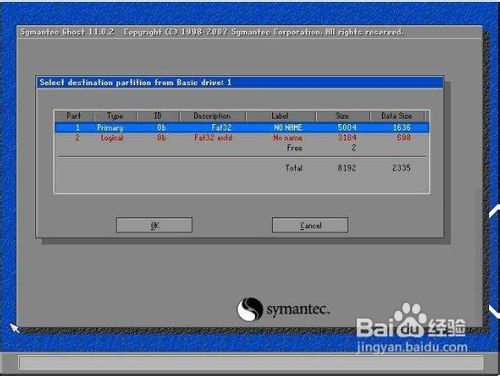Viewport: 500px width, 376px height.
Task: Click the data size value 1636
Action: click(x=402, y=128)
